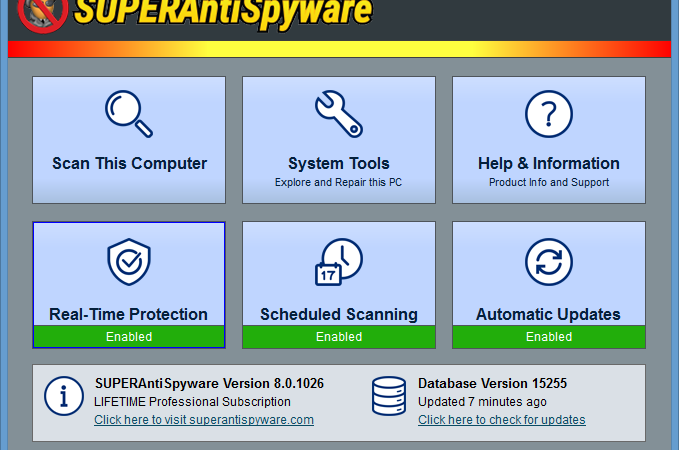Click the magnifying glass scan icon
Image resolution: width=679 pixels, height=450 pixels.
[129, 114]
